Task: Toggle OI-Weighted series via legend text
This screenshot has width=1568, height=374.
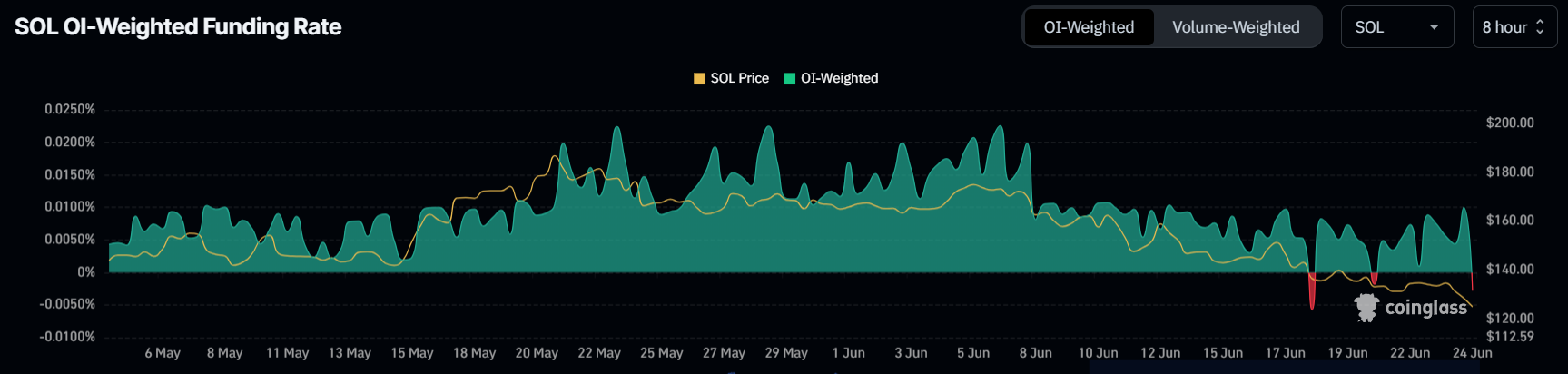Action: (x=839, y=79)
